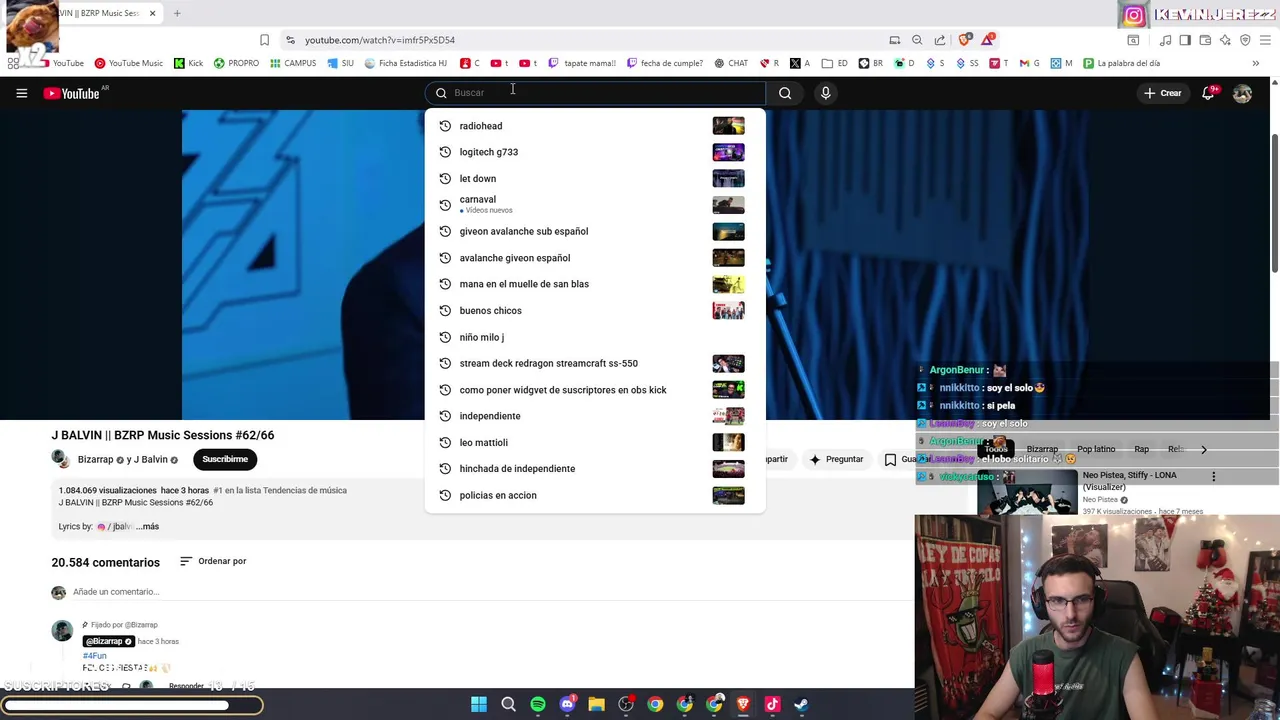1280x720 pixels.
Task: Pick como poner widgvet de suscriptores suggestion
Action: coord(595,390)
